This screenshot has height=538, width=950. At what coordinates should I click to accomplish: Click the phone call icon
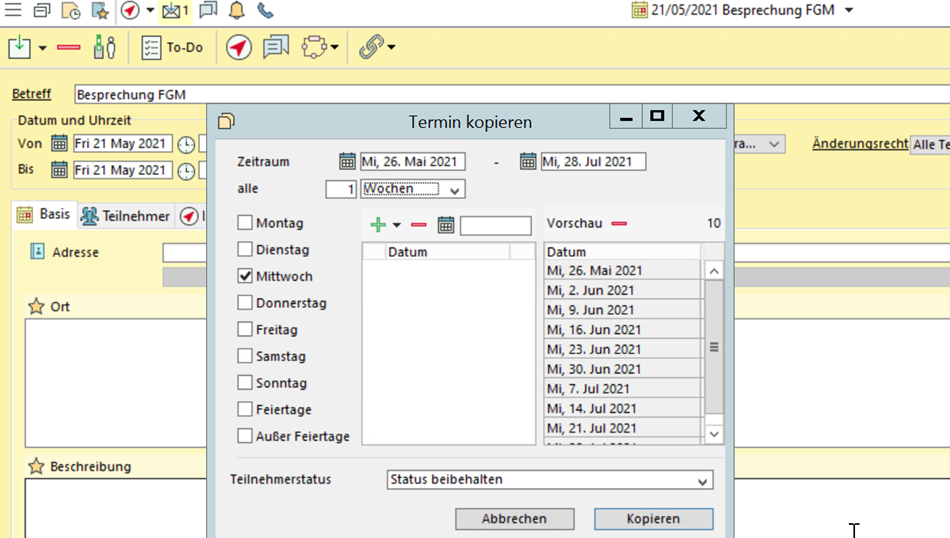(265, 11)
